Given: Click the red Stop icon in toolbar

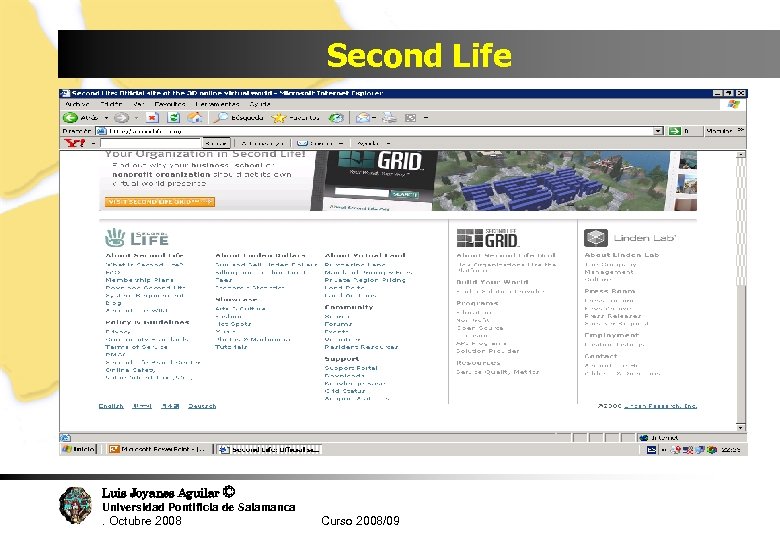Looking at the screenshot, I should pyautogui.click(x=152, y=118).
